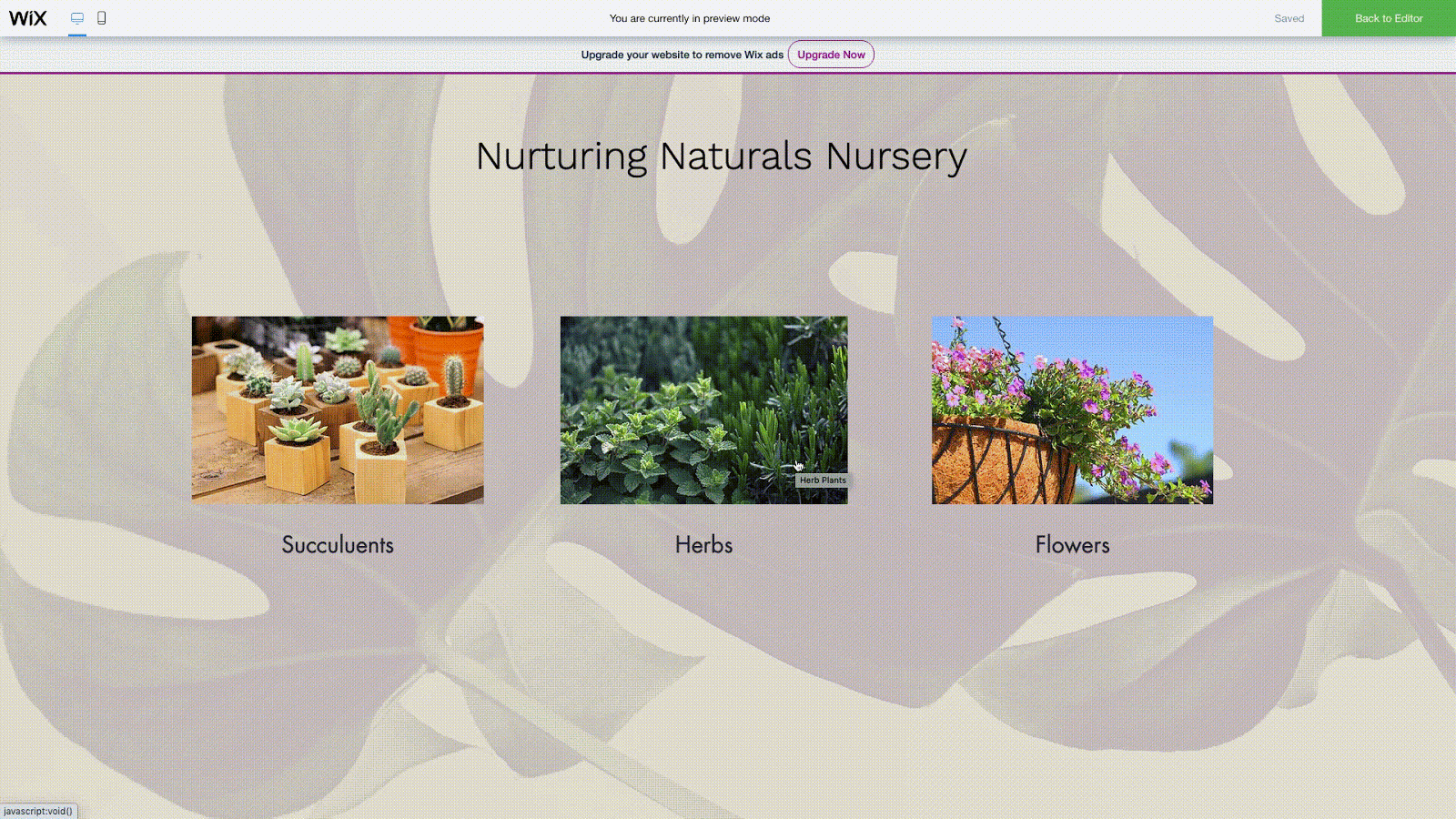Click the Herbs caption text

(x=703, y=545)
